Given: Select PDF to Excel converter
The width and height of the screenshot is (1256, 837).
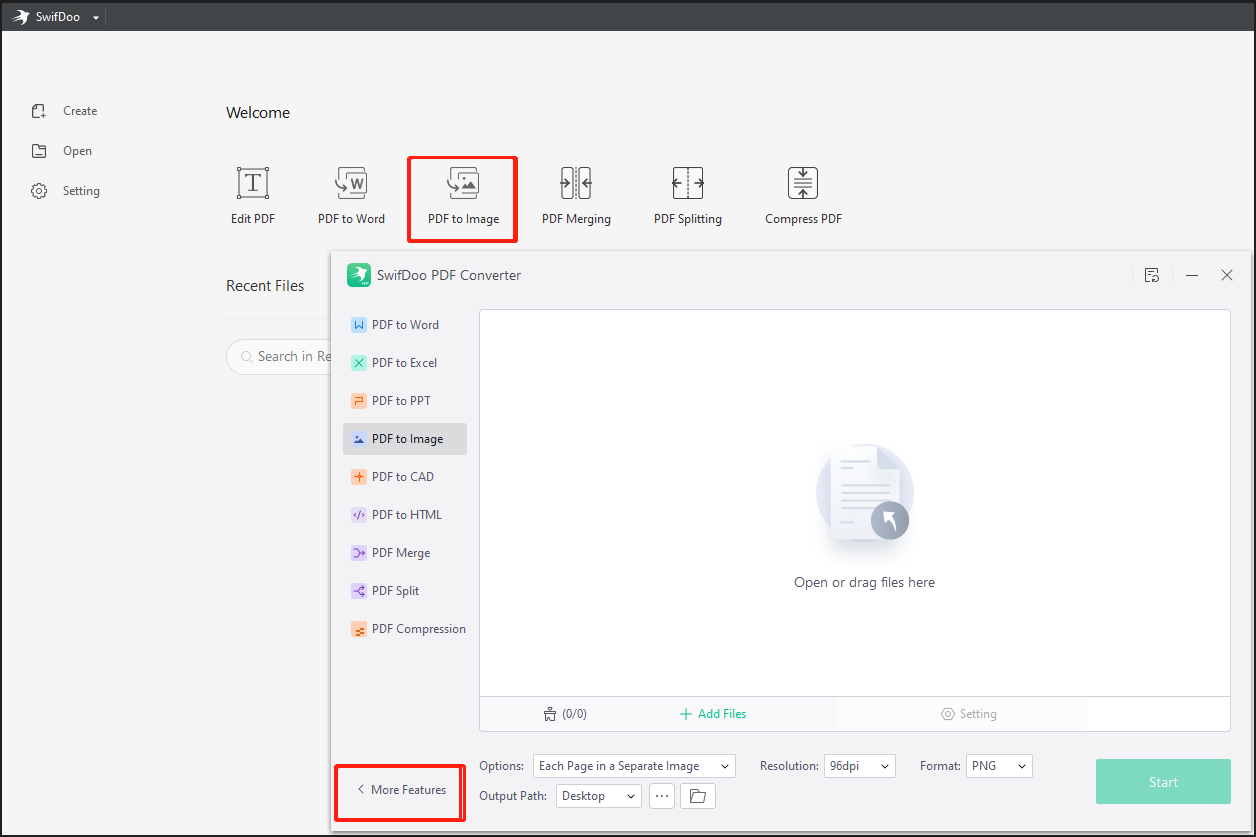Looking at the screenshot, I should pos(405,363).
